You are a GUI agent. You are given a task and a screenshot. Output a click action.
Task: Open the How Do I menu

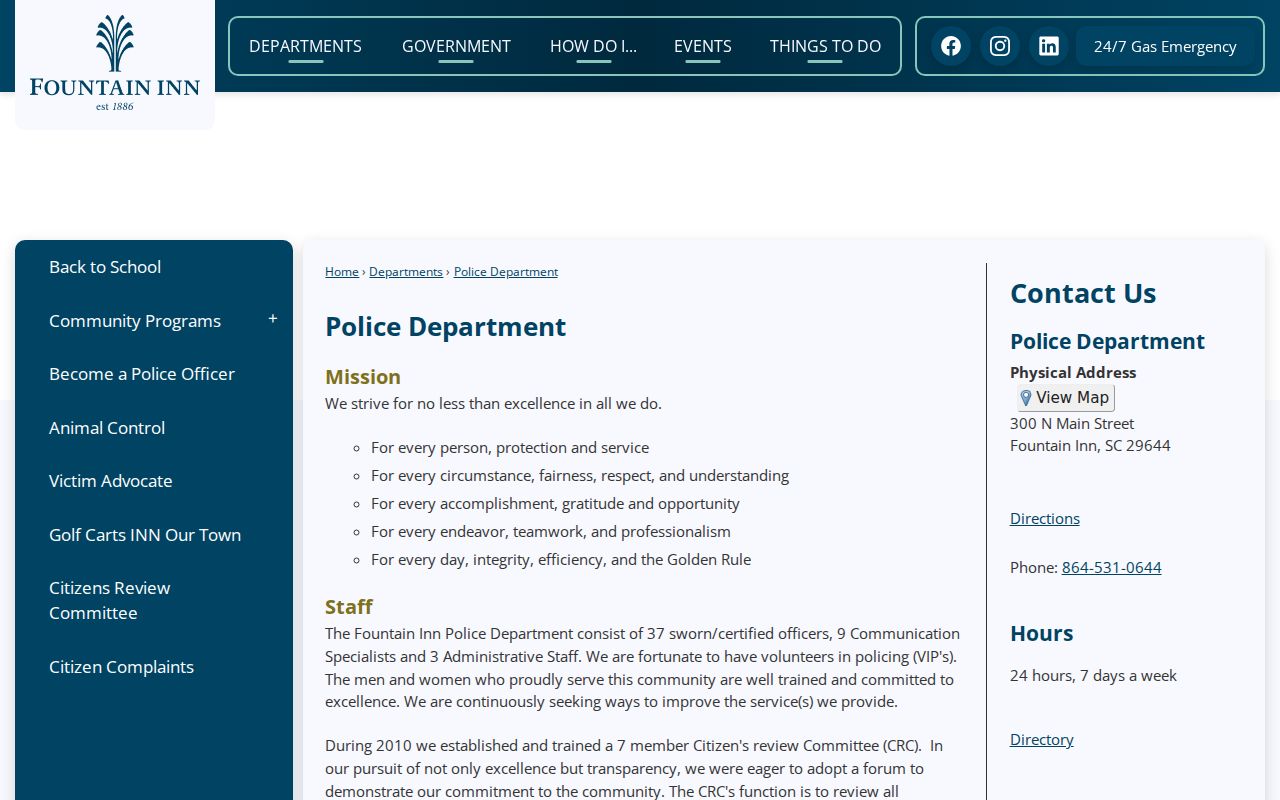click(593, 46)
